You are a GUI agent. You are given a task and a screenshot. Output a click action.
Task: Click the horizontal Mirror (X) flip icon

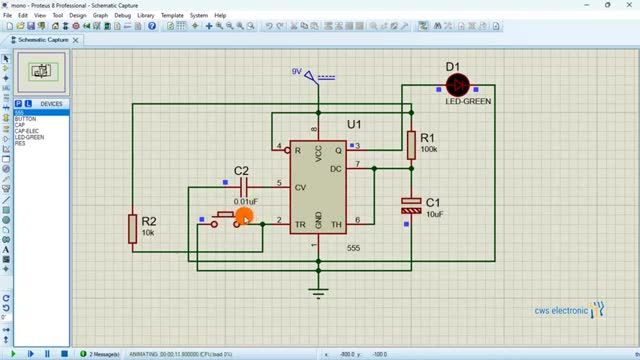(6, 329)
